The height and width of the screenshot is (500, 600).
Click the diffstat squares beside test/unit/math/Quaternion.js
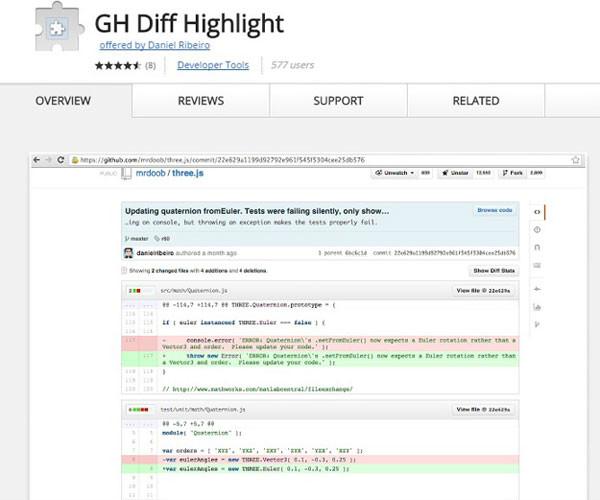point(139,410)
